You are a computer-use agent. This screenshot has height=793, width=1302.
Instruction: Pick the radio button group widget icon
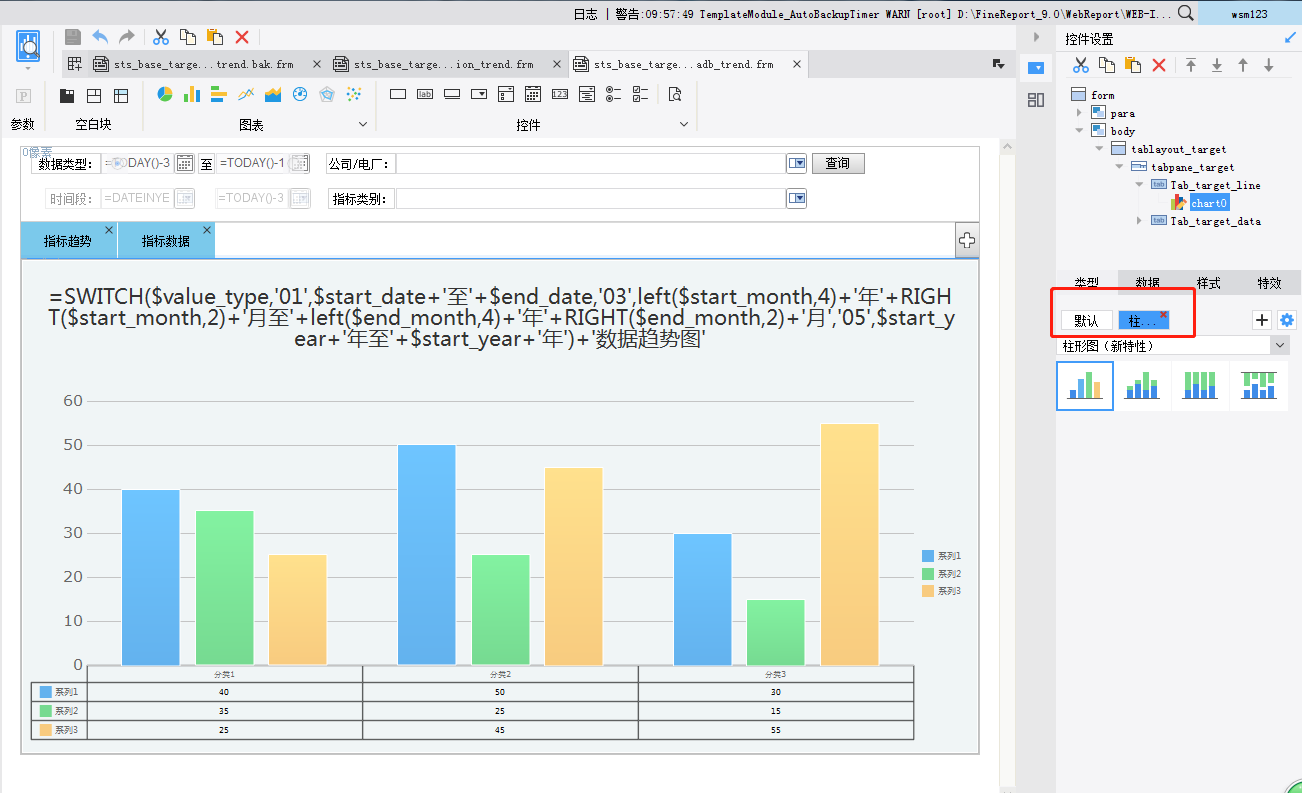click(614, 95)
